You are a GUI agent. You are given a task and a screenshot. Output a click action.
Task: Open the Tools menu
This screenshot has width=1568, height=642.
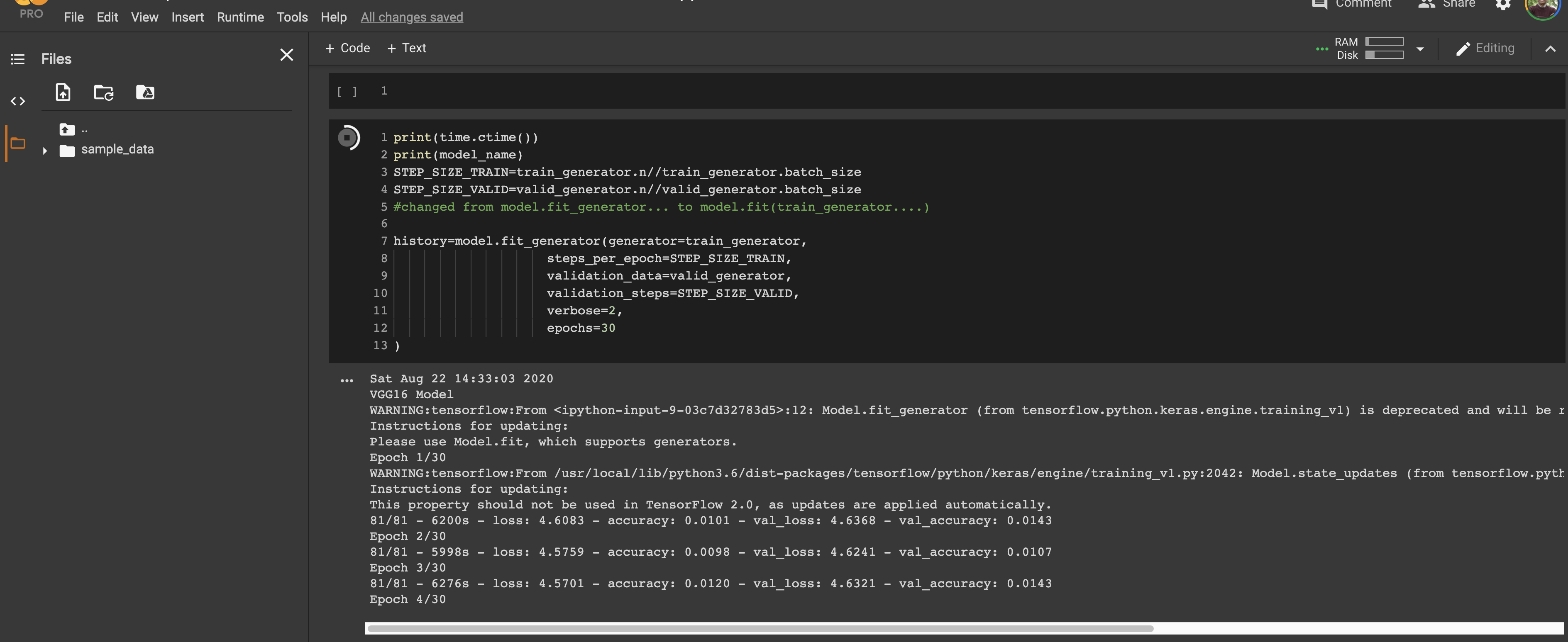tap(292, 17)
